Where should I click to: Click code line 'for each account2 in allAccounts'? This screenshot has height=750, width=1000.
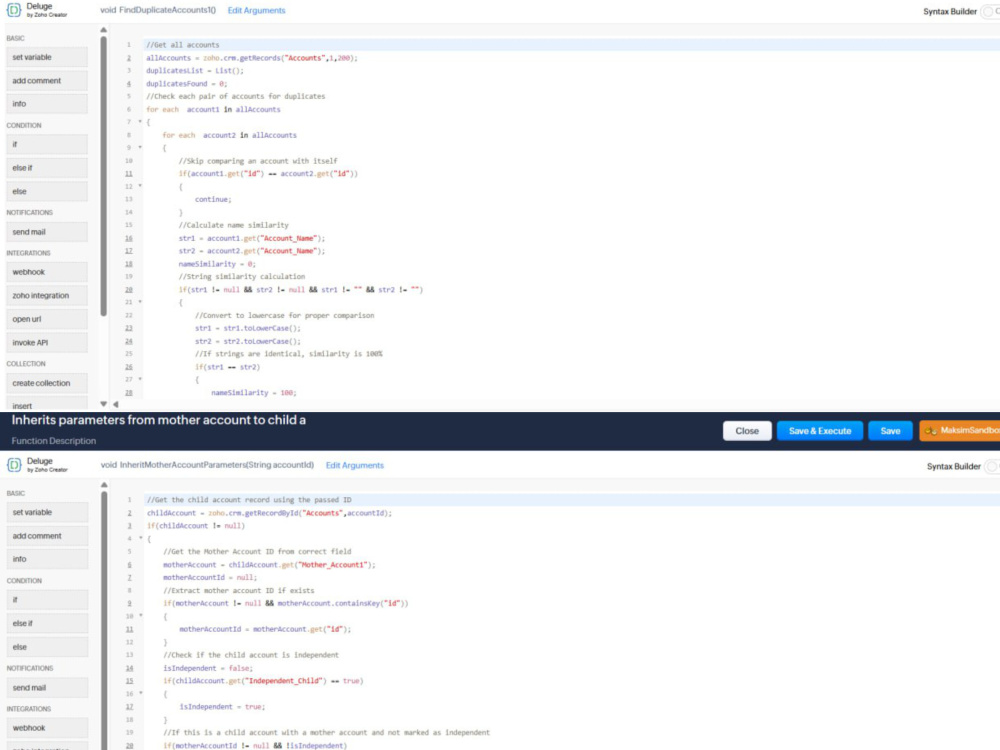click(x=230, y=135)
